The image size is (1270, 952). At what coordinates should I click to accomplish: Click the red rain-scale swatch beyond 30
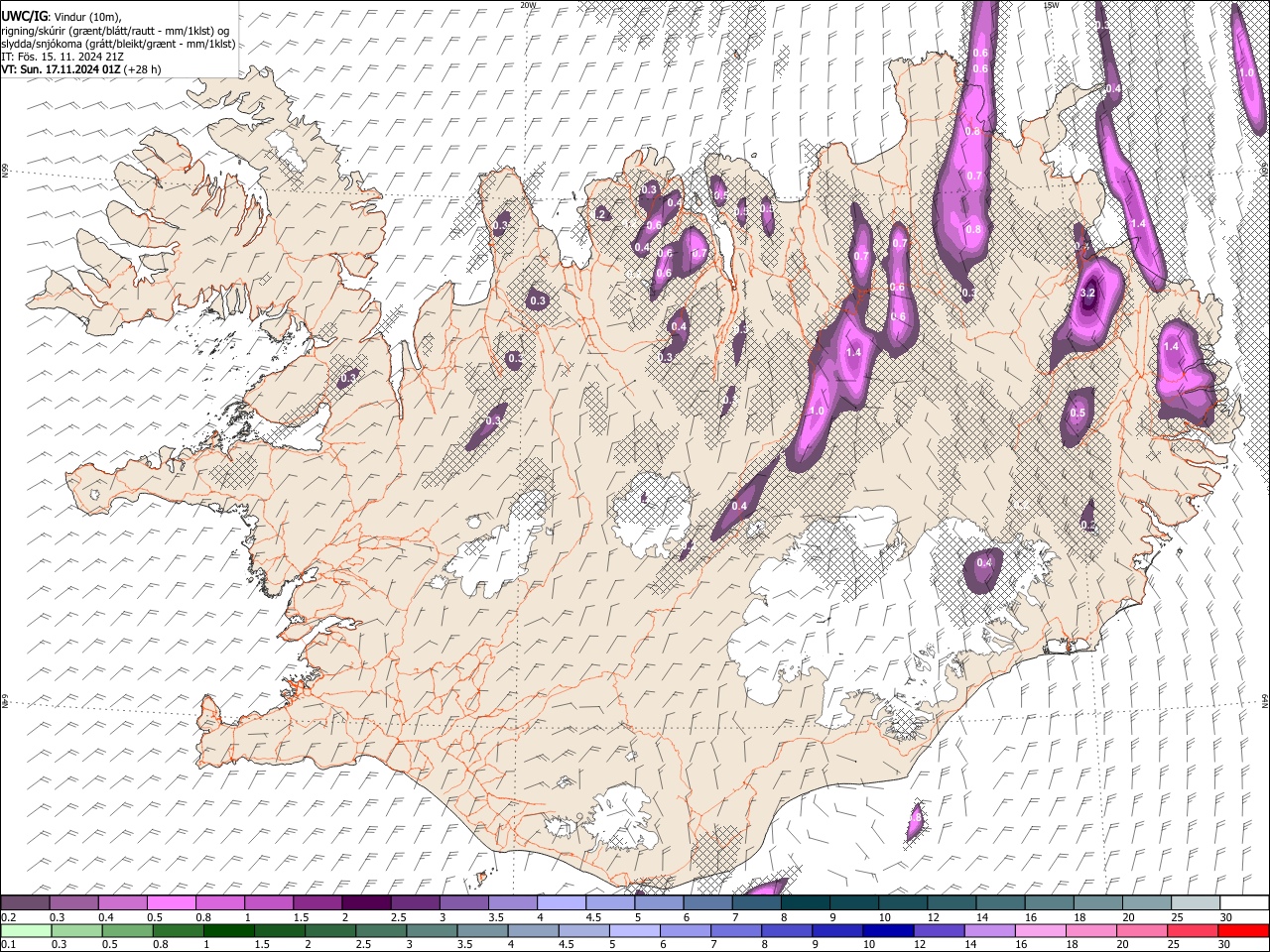[1244, 930]
